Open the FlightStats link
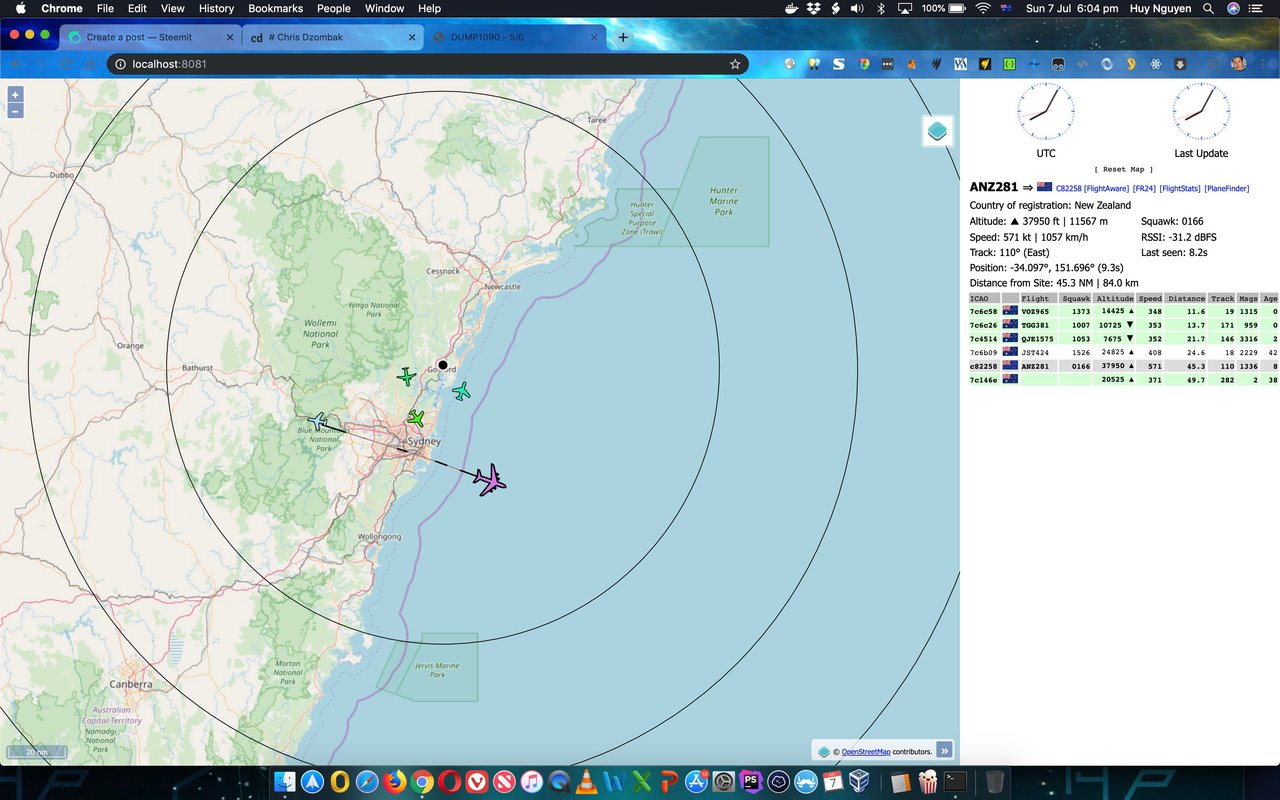The height and width of the screenshot is (800, 1280). (x=1180, y=188)
